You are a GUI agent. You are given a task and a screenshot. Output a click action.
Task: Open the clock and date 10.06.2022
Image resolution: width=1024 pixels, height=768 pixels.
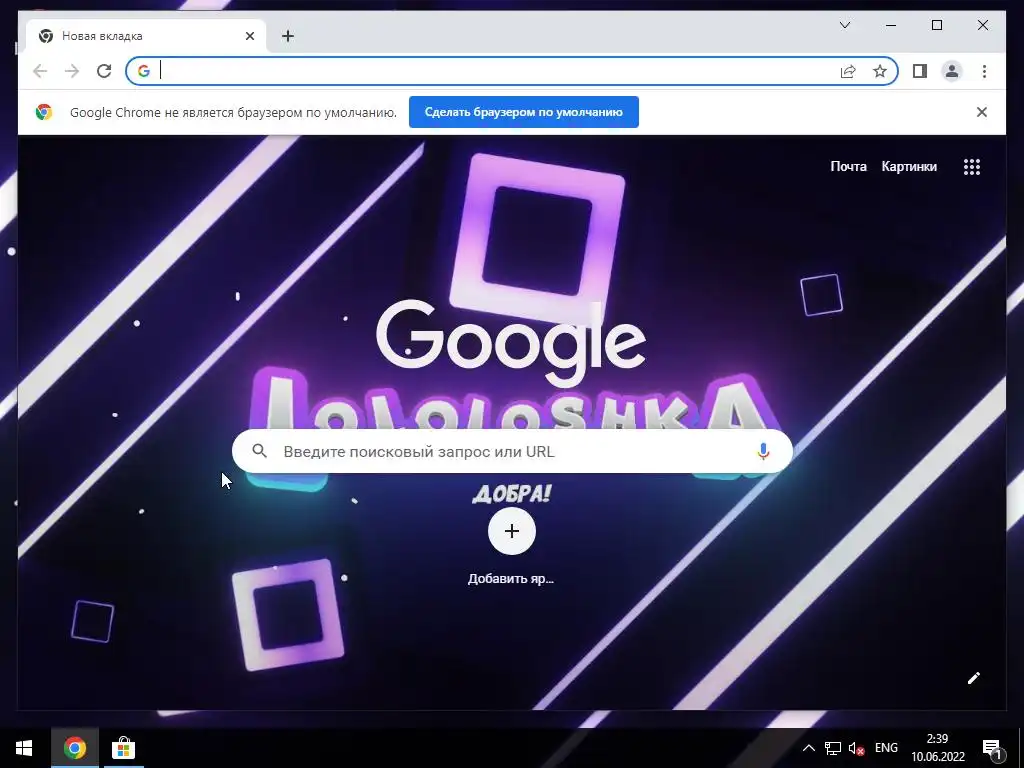[x=938, y=748]
